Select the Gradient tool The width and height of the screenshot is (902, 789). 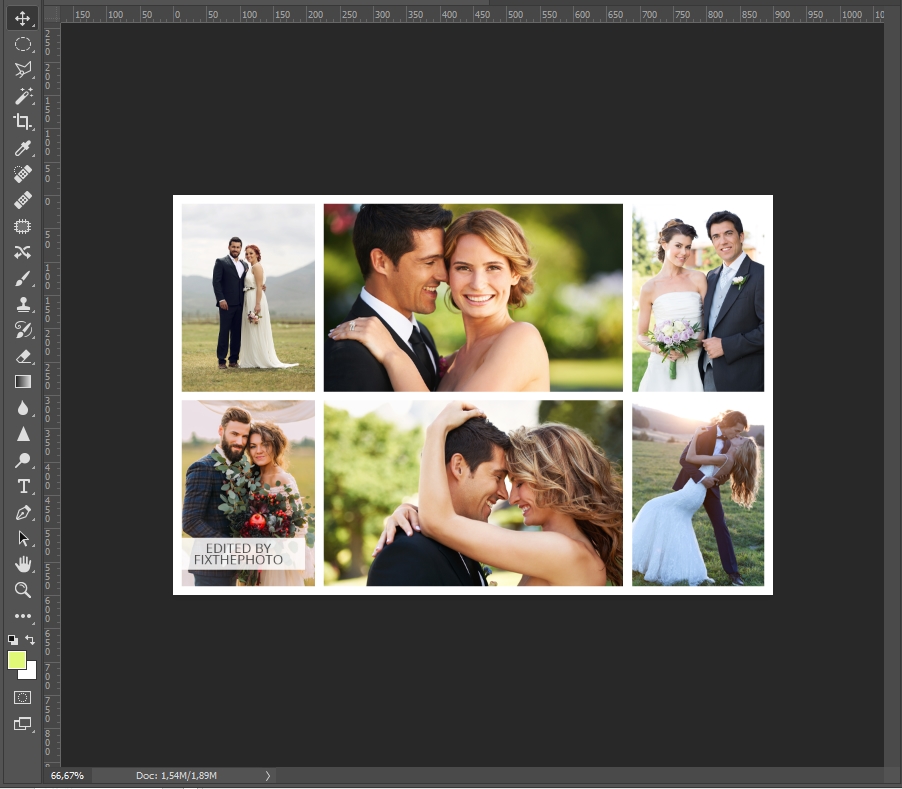(22, 382)
